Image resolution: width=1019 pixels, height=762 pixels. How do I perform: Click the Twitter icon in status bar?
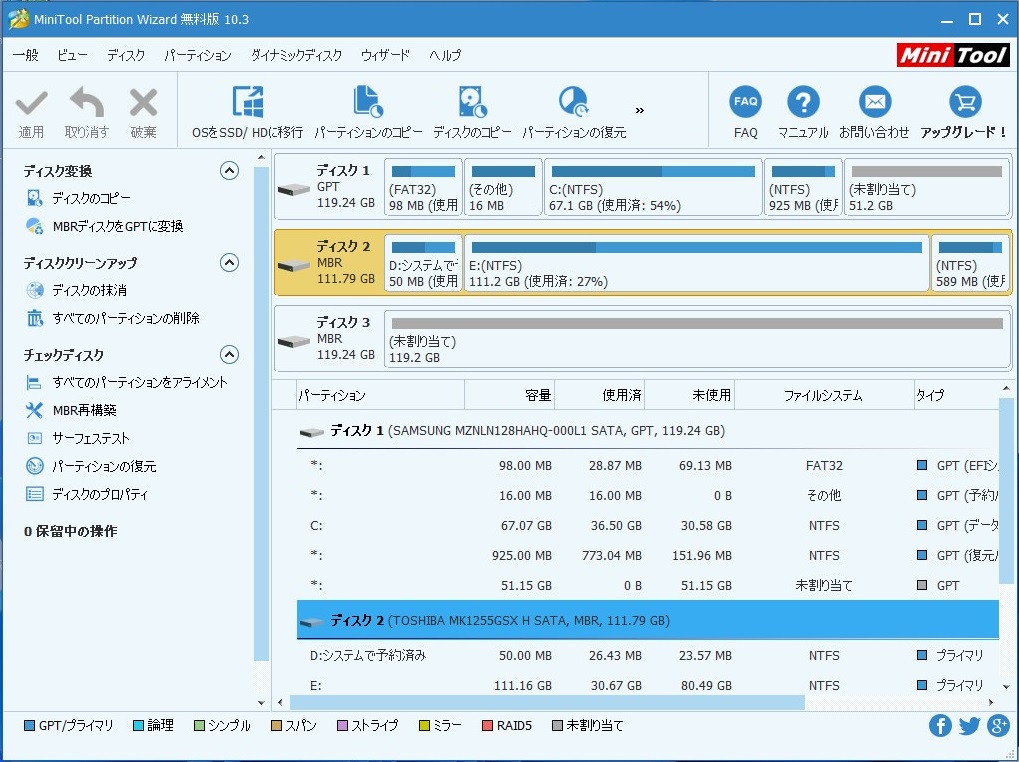point(969,726)
